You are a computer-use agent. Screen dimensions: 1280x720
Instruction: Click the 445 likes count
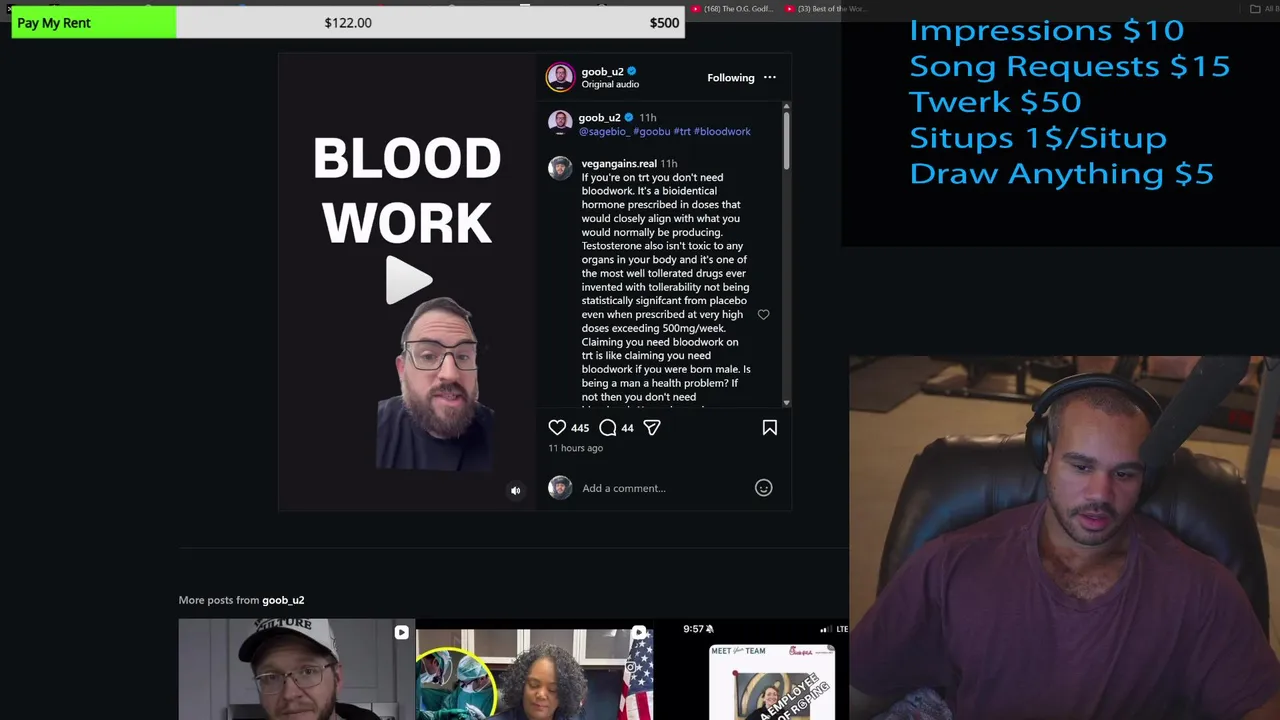point(580,428)
